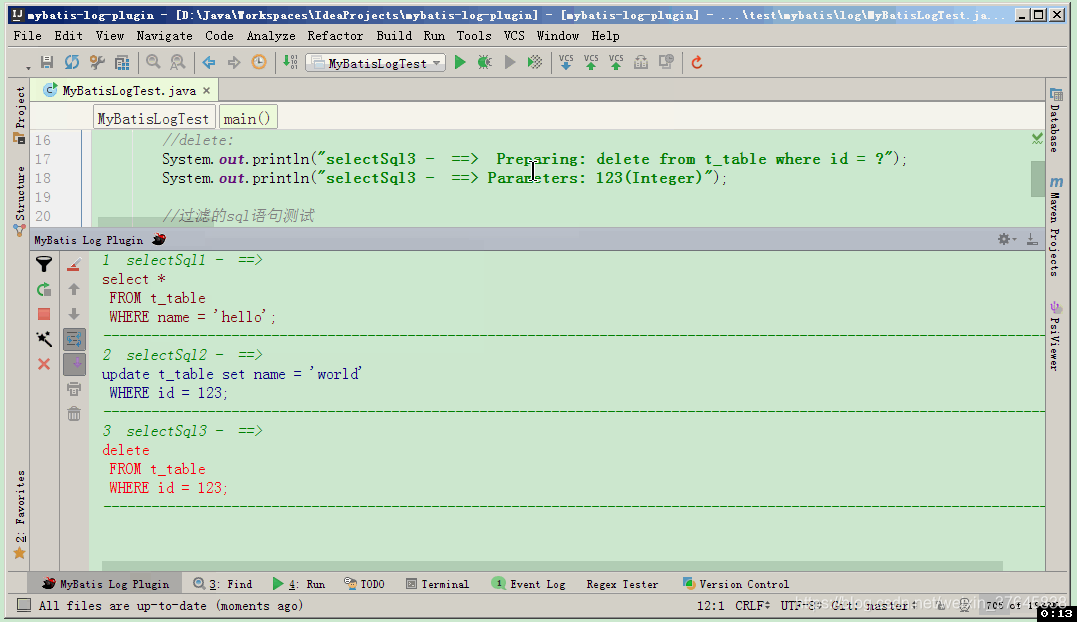Click the red Clear eraser icon in the MyBatis Log panel
The height and width of the screenshot is (622, 1077).
pos(74,264)
